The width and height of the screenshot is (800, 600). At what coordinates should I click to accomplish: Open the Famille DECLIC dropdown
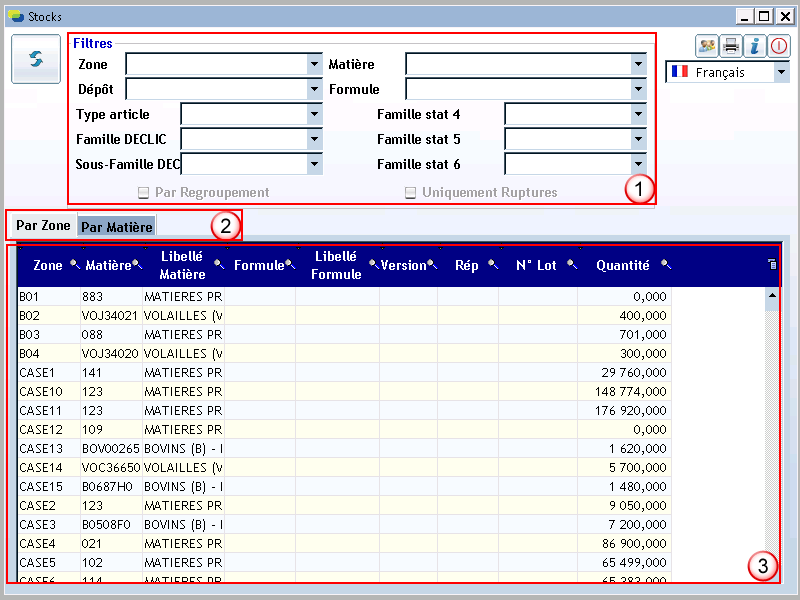(x=314, y=139)
